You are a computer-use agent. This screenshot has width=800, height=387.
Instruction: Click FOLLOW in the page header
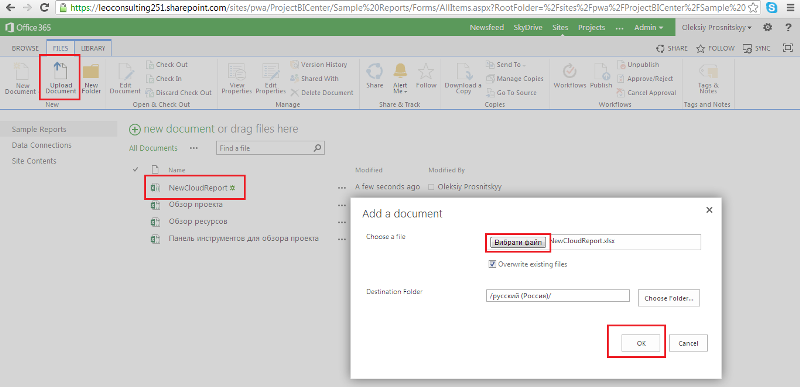[x=715, y=48]
